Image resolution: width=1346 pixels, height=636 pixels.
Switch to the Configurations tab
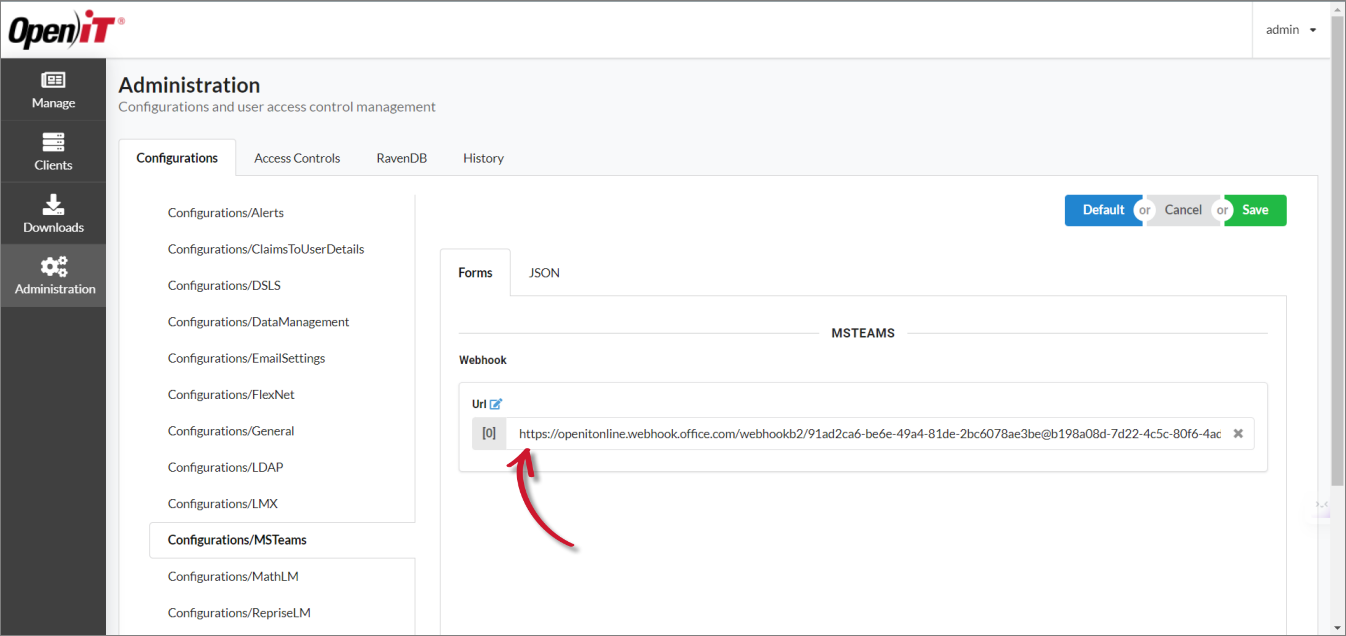177,158
